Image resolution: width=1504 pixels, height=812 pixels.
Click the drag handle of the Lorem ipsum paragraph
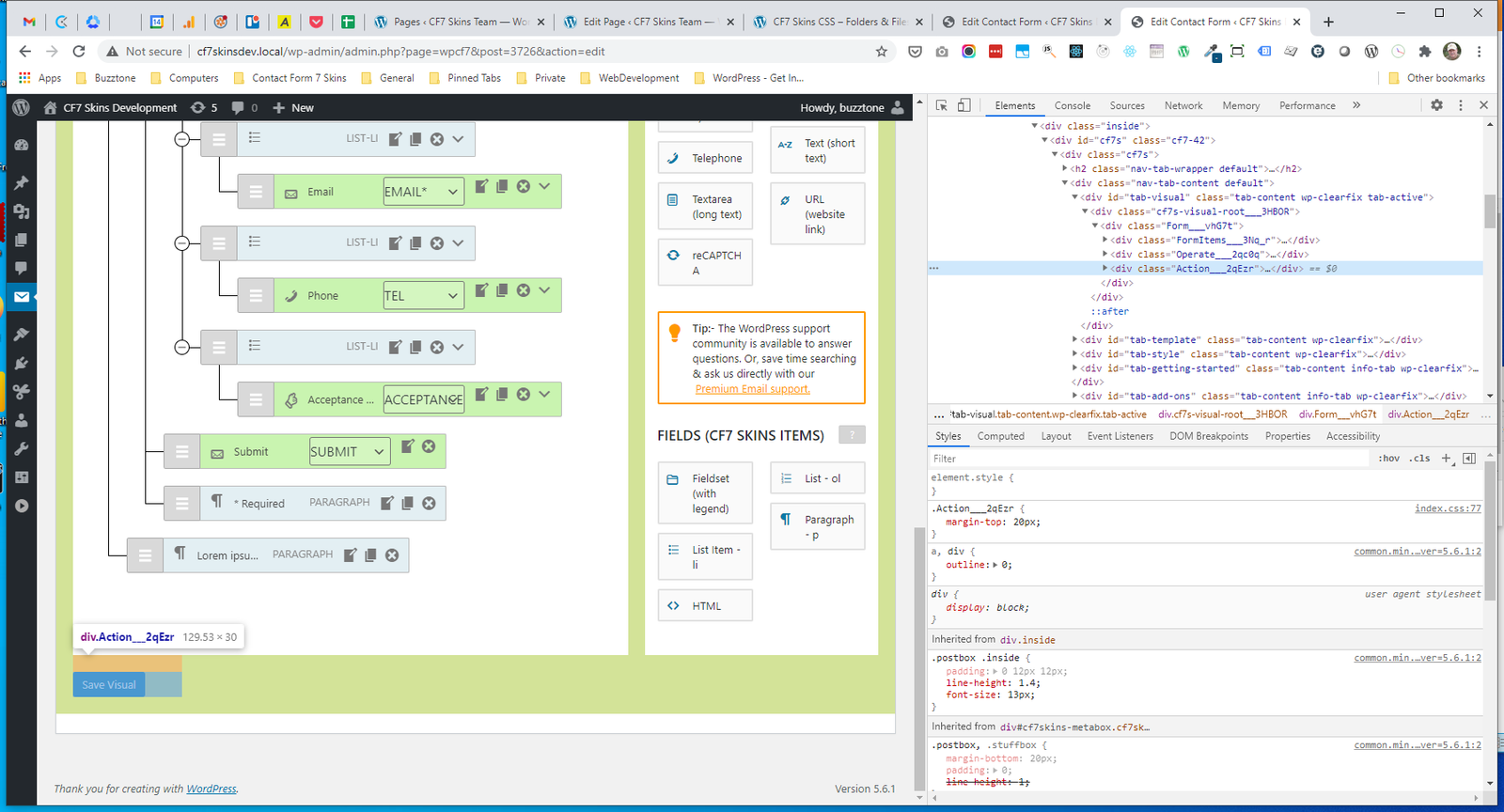tap(145, 555)
